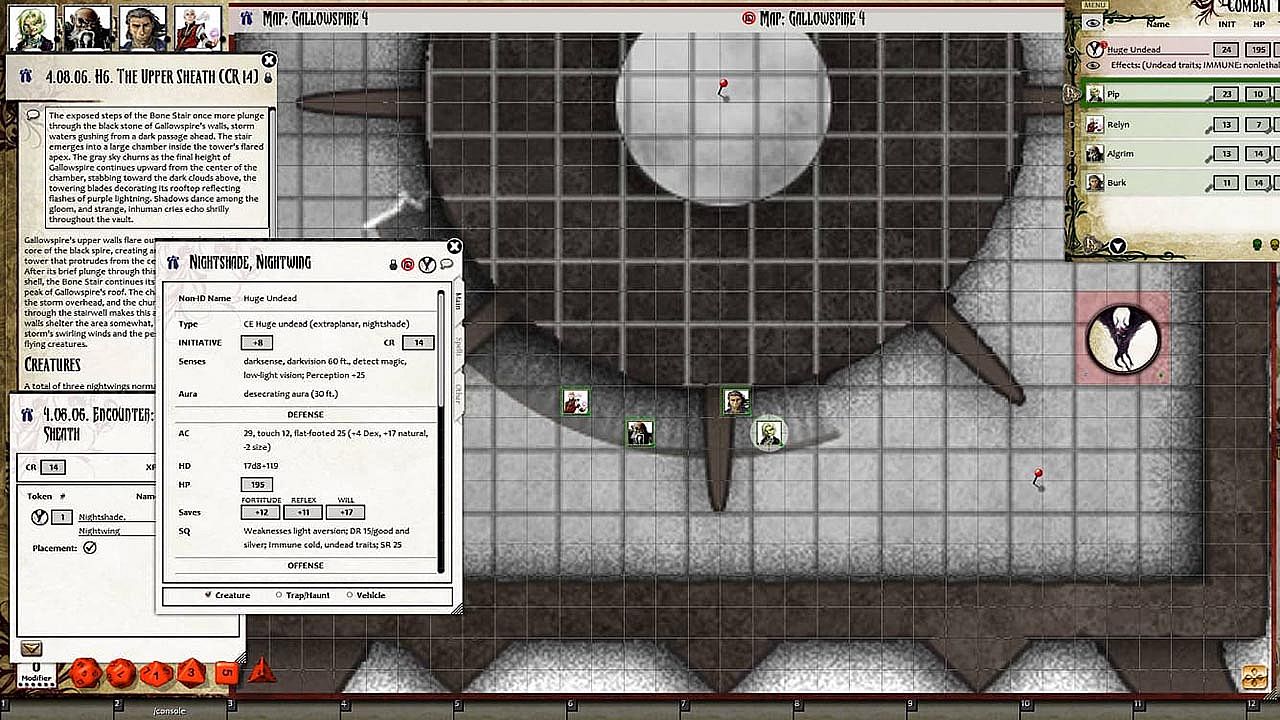Screen dimensions: 1280x720
Task: Click Burk's portrait in the Combat Tracker
Action: pyautogui.click(x=1094, y=183)
